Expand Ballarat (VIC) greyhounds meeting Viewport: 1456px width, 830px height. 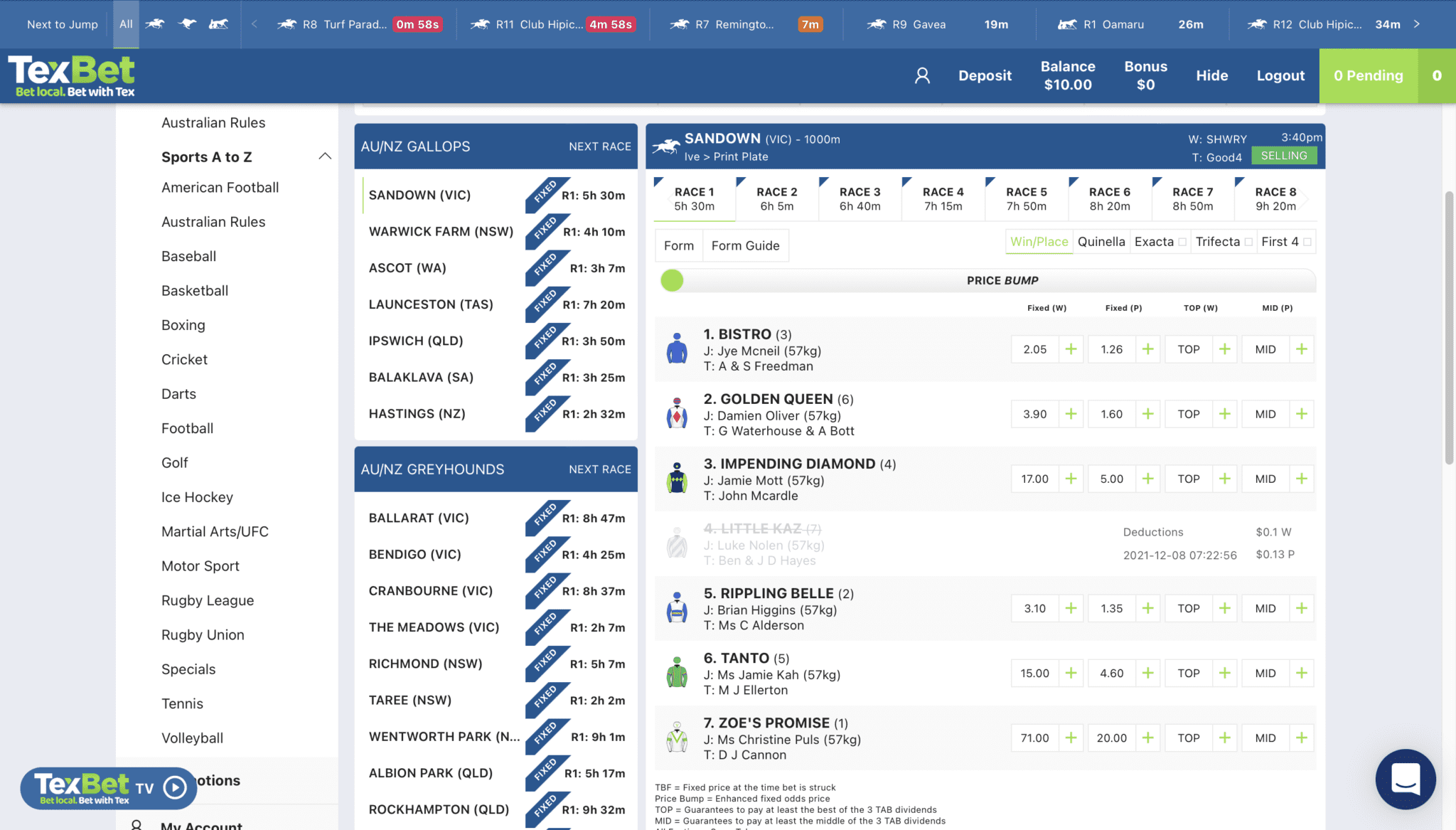tap(496, 518)
